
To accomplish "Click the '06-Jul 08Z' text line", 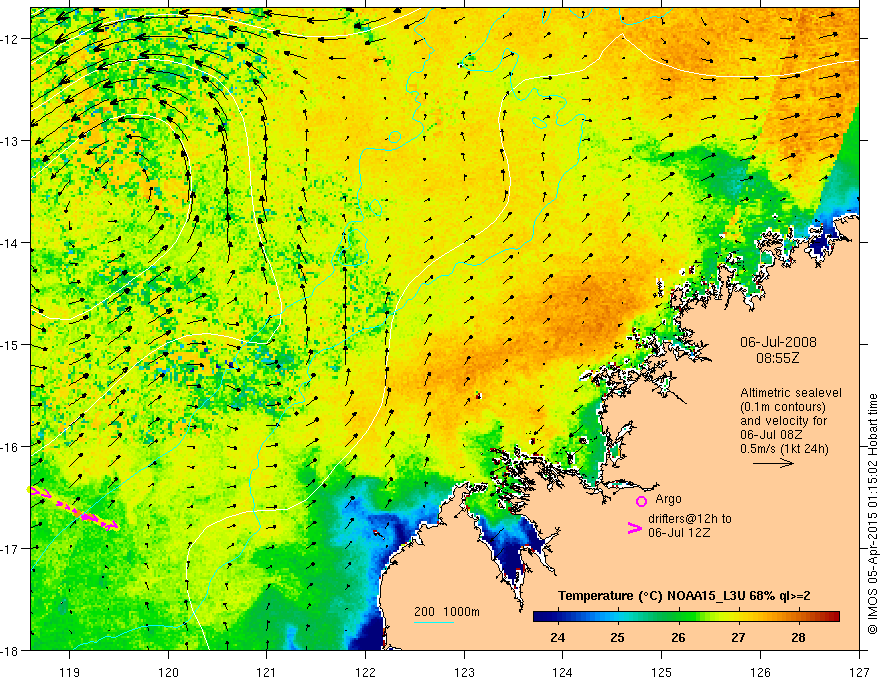I will click(x=771, y=435).
